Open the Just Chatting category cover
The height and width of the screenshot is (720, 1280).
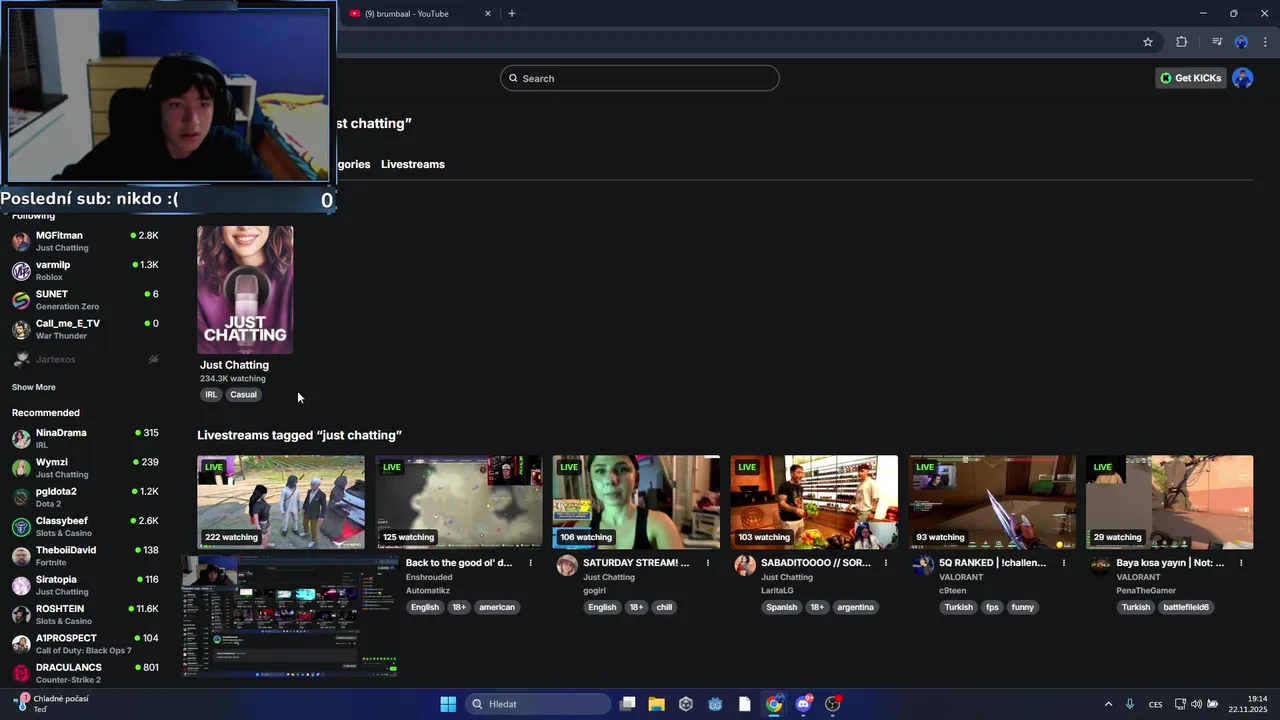click(245, 290)
